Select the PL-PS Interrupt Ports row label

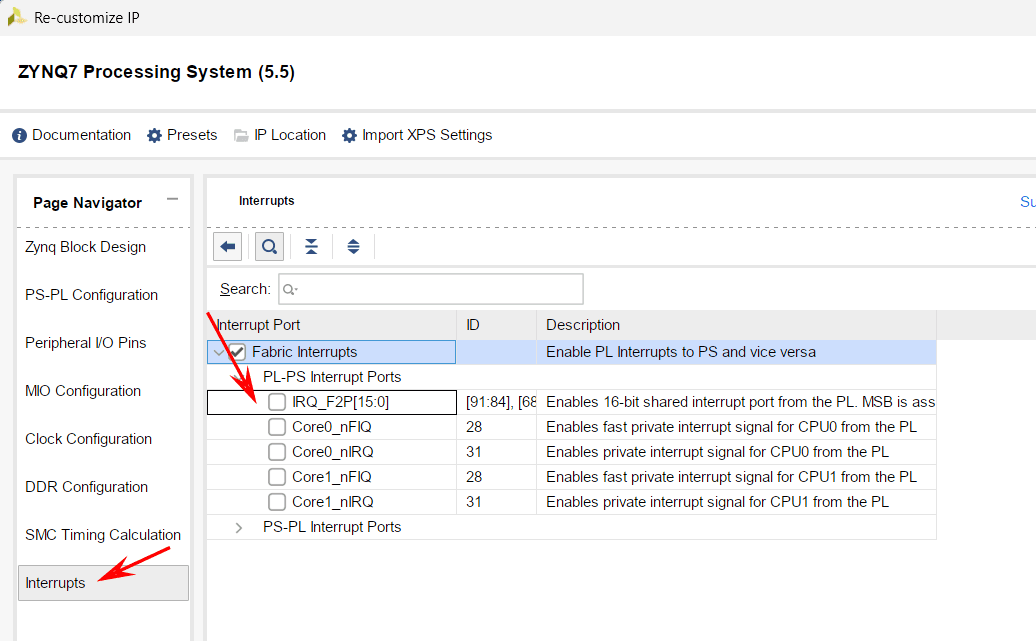pyautogui.click(x=332, y=377)
